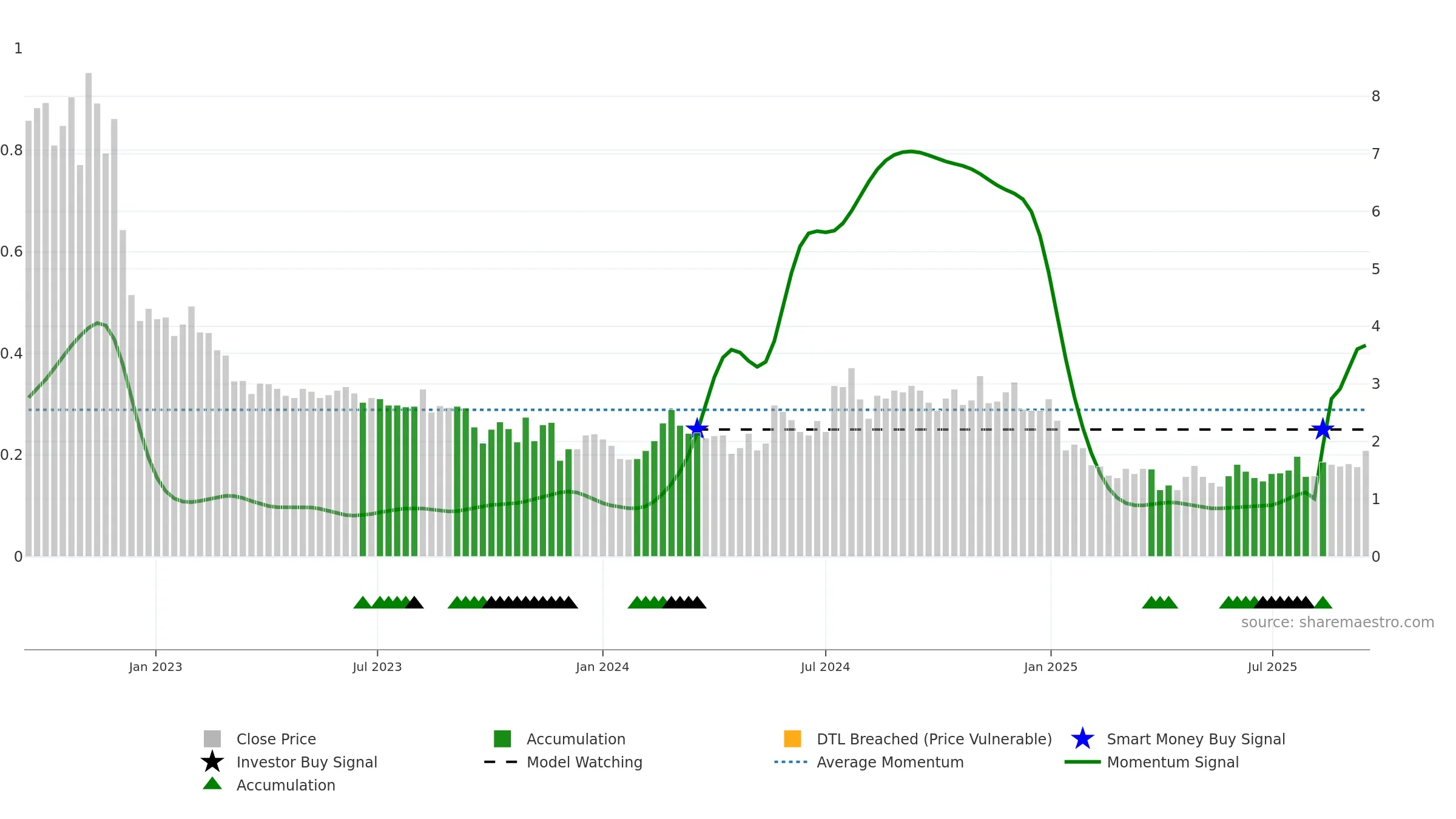The image size is (1456, 819).
Task: Click the green Momentum Signal legend line
Action: point(1082,762)
